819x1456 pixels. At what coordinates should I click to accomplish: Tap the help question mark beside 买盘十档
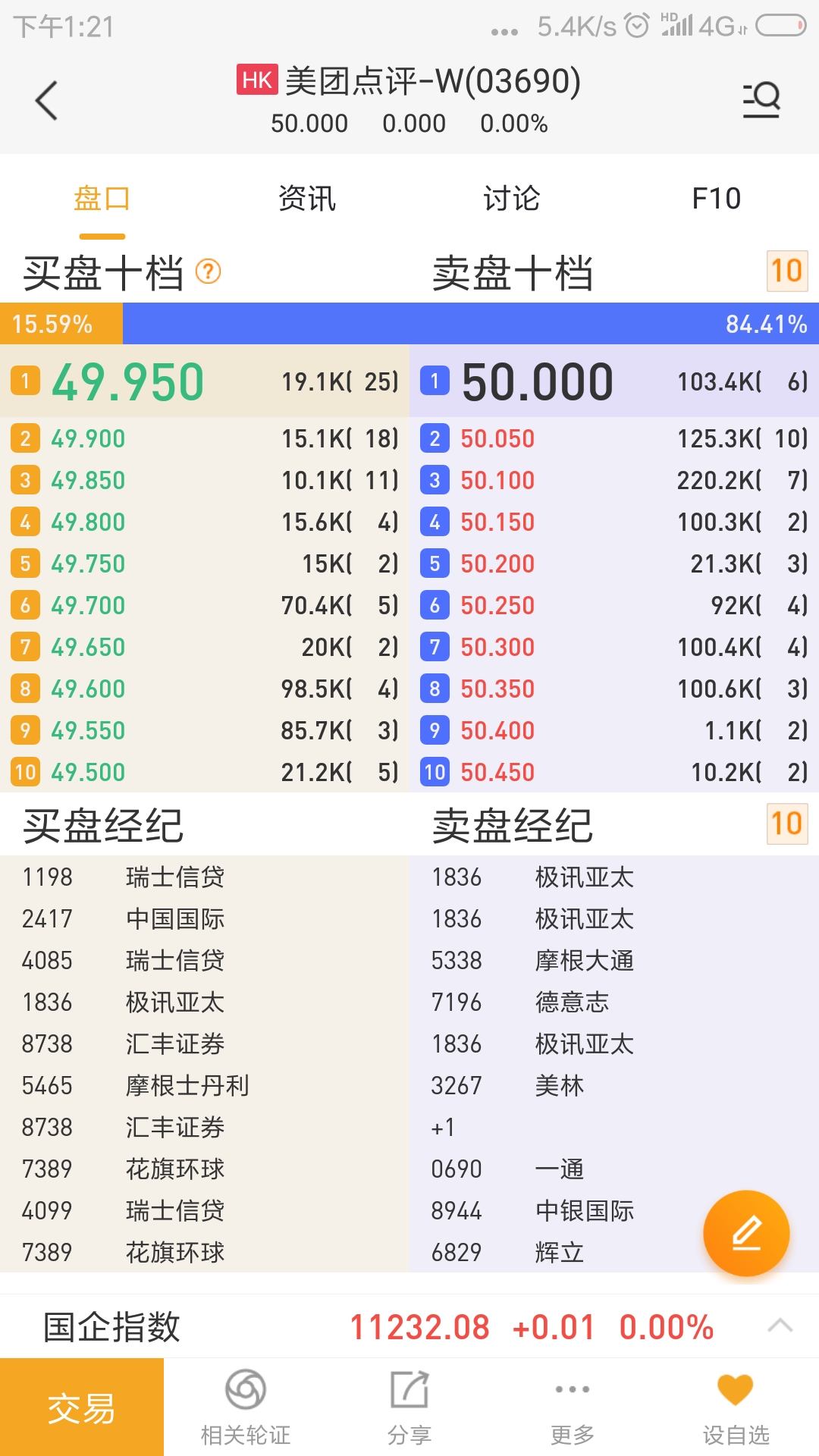coord(208,271)
